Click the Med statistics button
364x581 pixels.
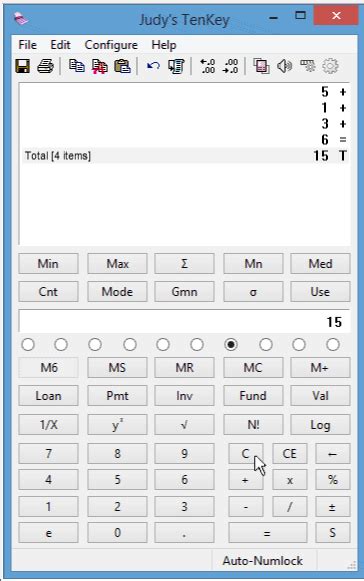(x=320, y=264)
